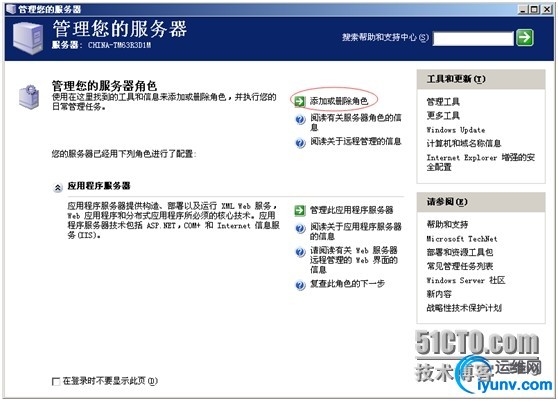Open 阅读有关服务器角色的信息 link

356,122
